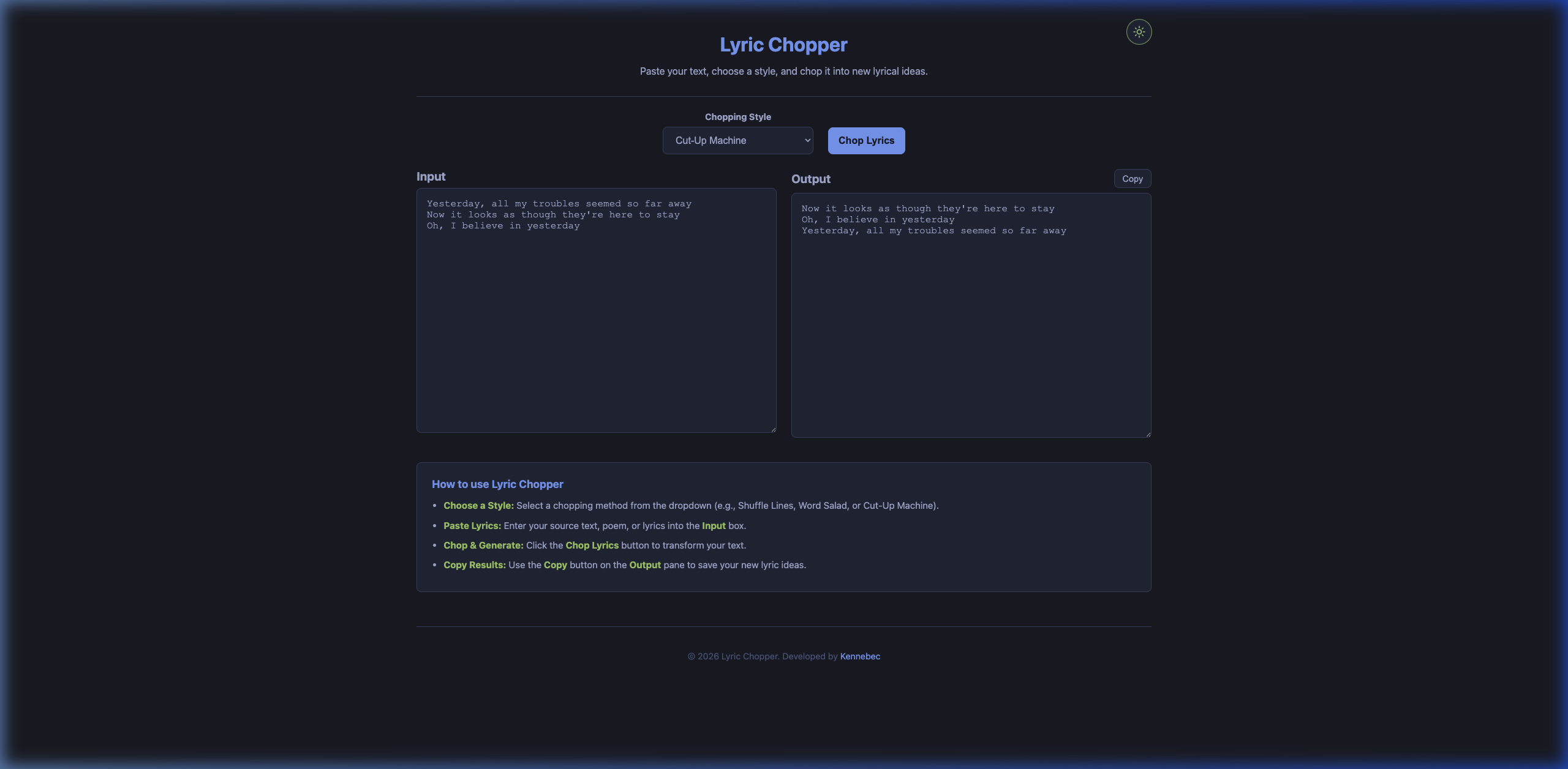The width and height of the screenshot is (1568, 769).
Task: Click the 'Chopping Style' label
Action: click(x=737, y=117)
